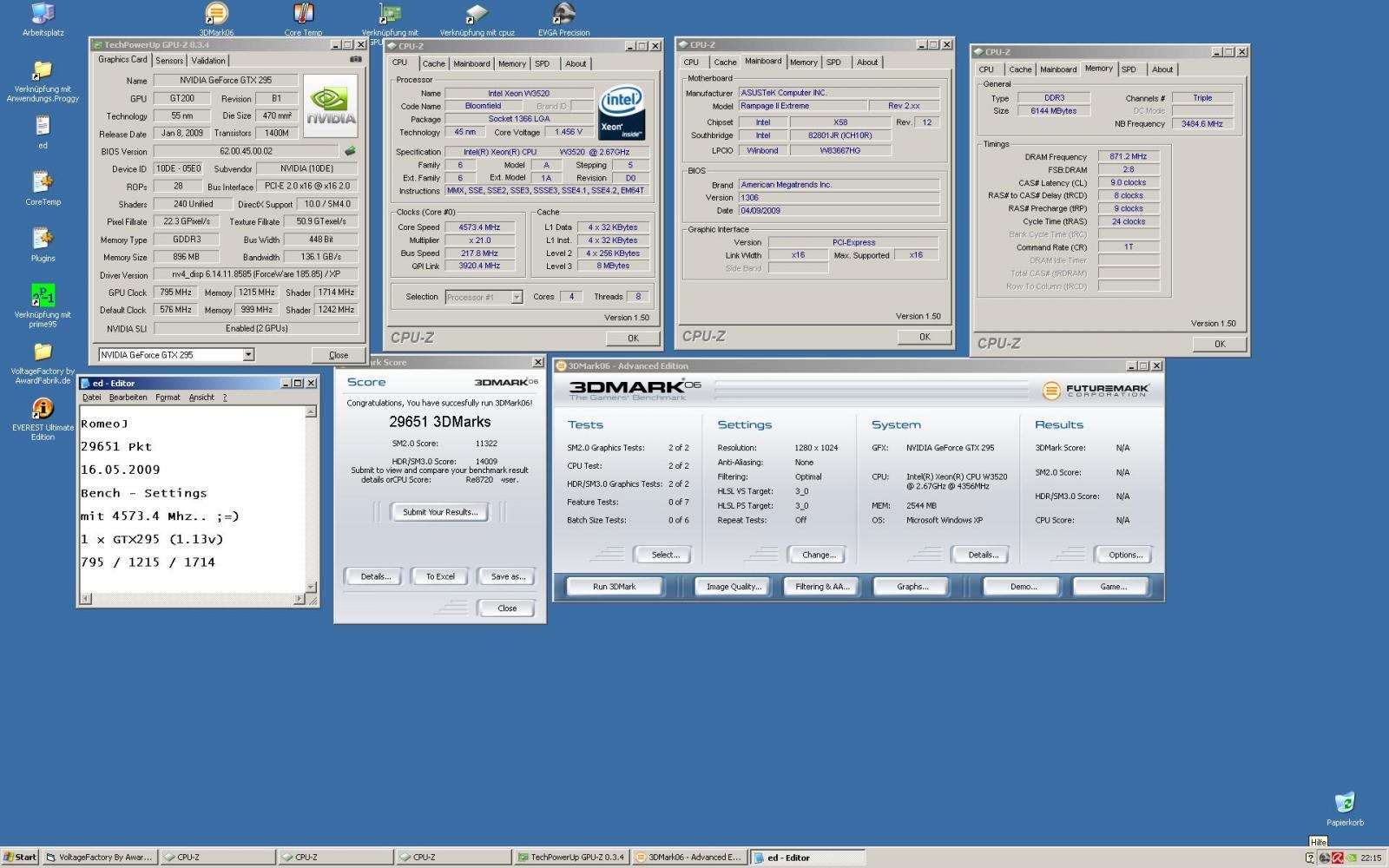Click Save as in score window
The height and width of the screenshot is (868, 1389).
508,576
